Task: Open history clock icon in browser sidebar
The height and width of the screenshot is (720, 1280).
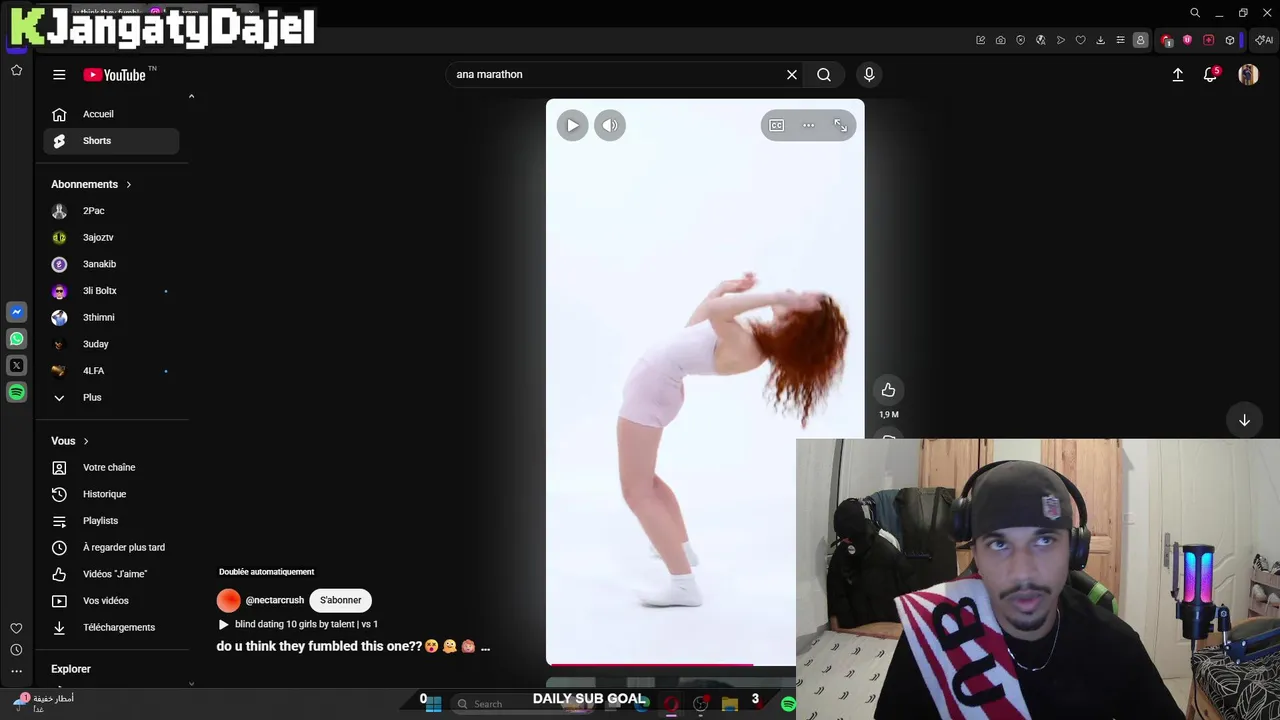Action: pos(16,650)
